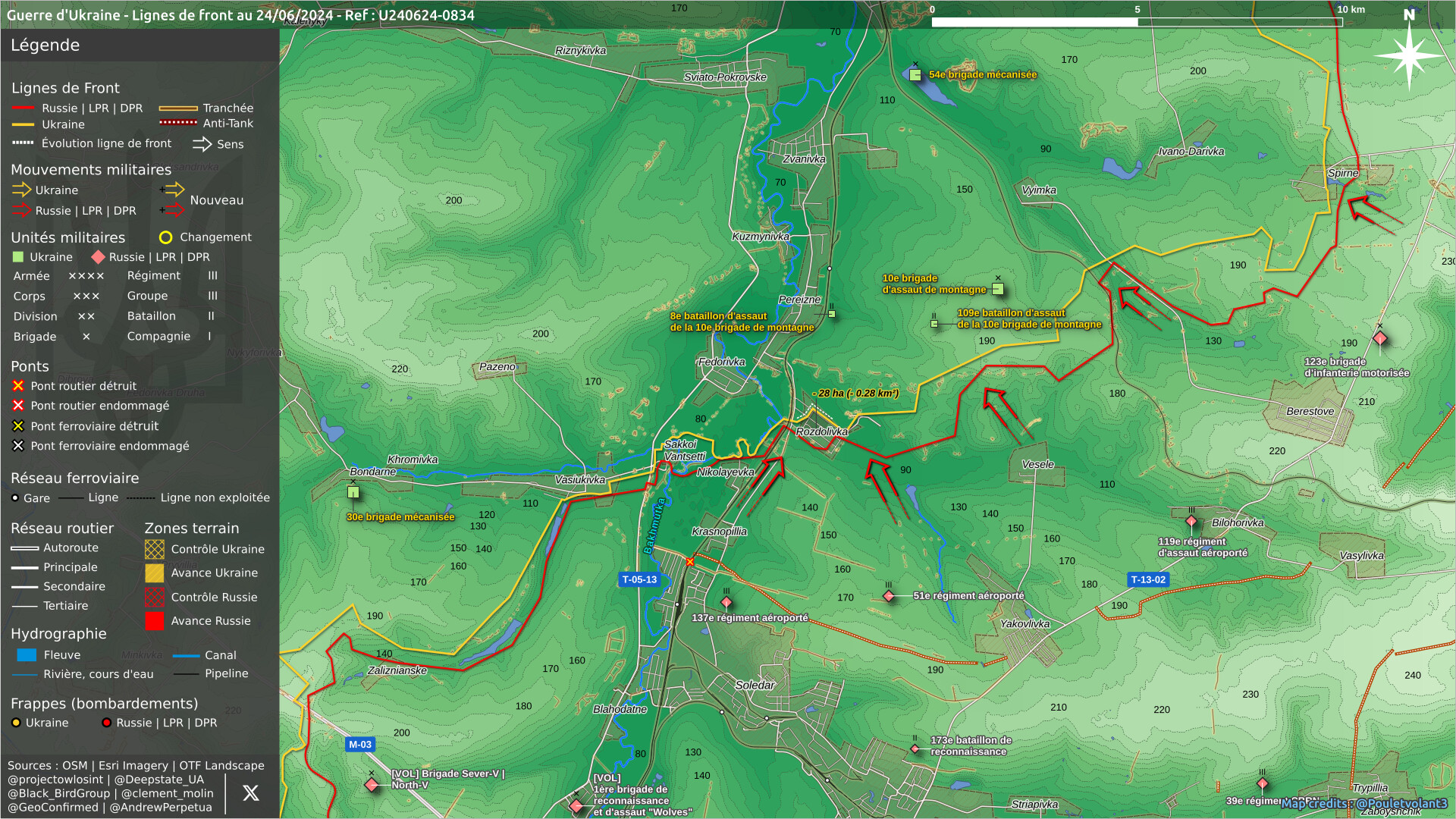
Task: Click the T-13-02 road shield
Action: (1148, 579)
